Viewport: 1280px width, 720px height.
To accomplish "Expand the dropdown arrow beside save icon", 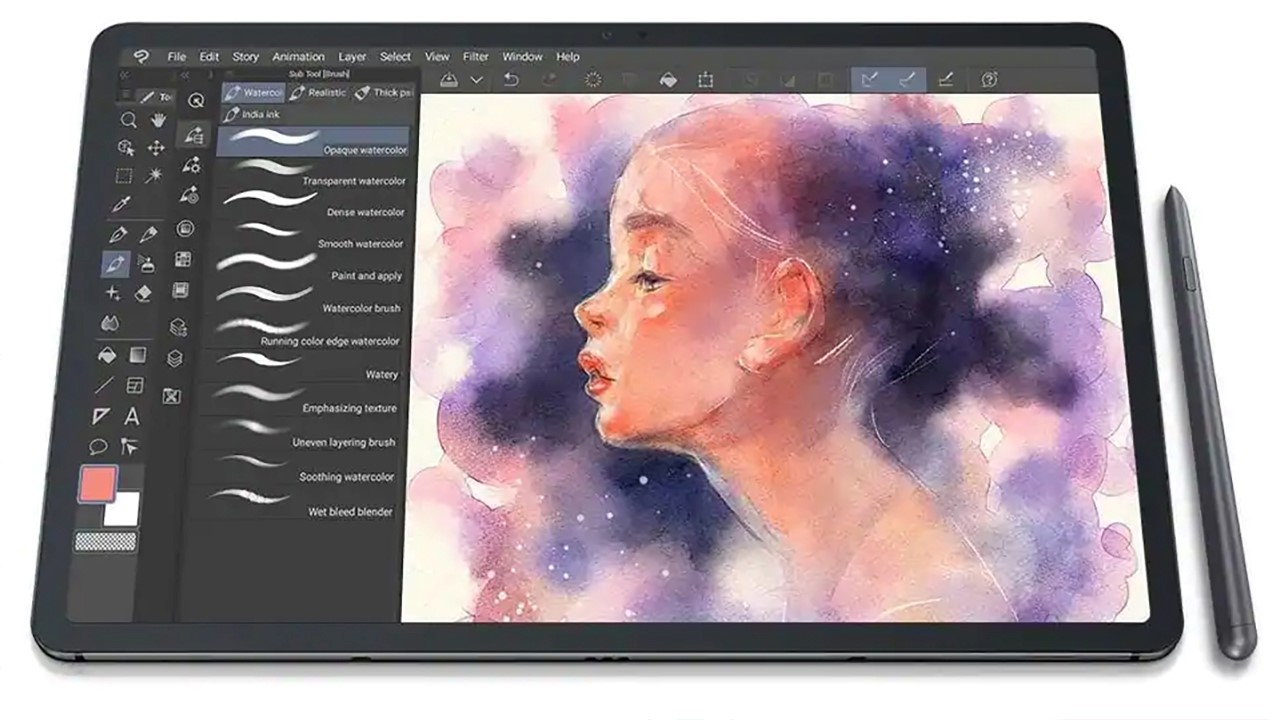I will click(x=477, y=79).
